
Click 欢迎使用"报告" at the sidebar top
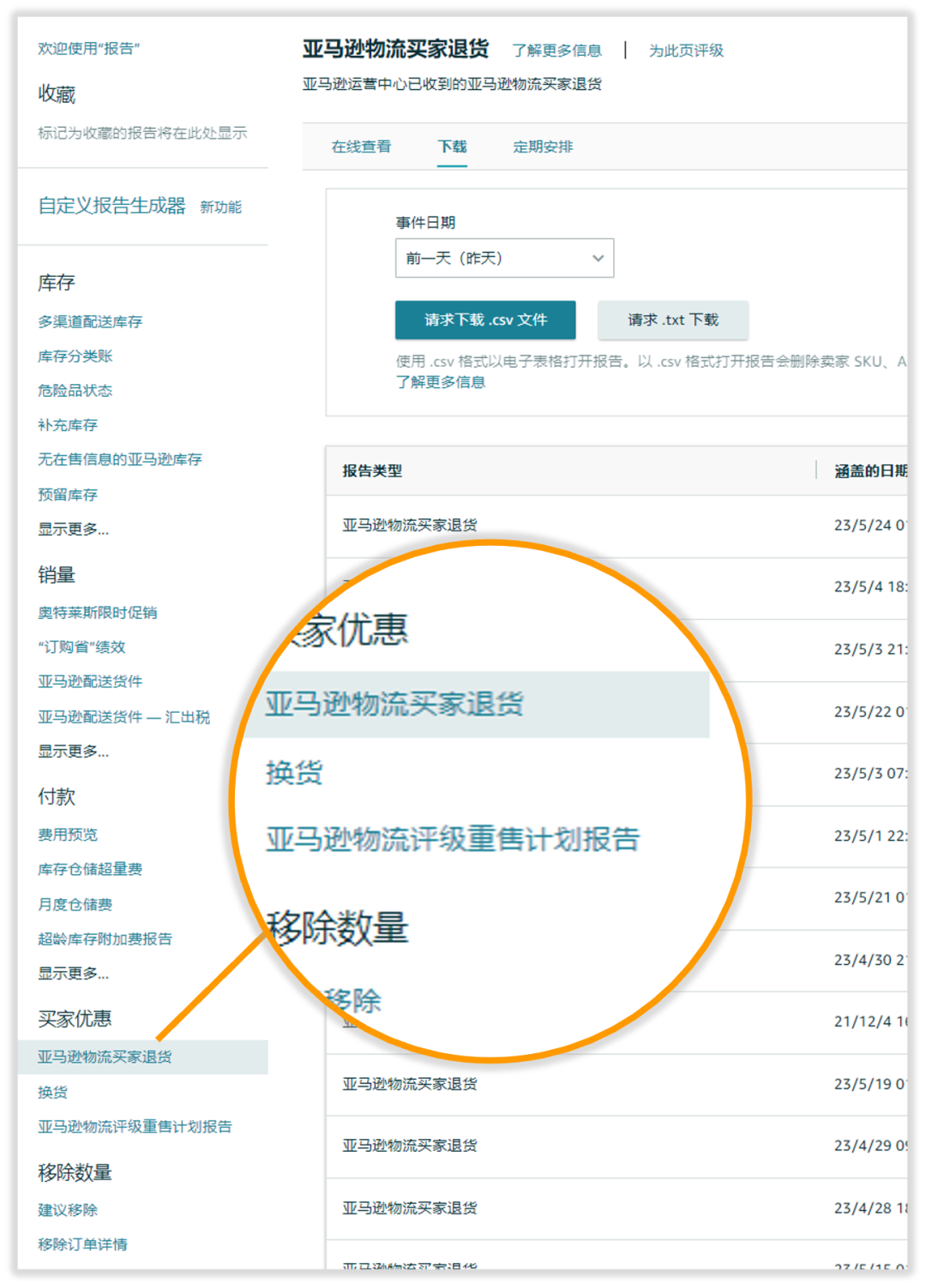pos(88,49)
